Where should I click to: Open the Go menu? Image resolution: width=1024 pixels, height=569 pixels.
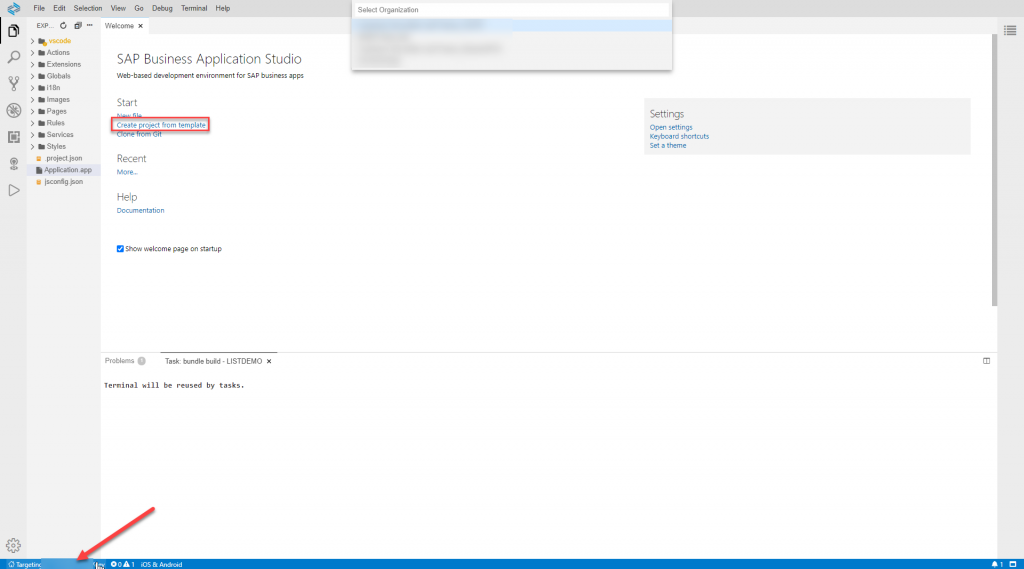tap(138, 8)
